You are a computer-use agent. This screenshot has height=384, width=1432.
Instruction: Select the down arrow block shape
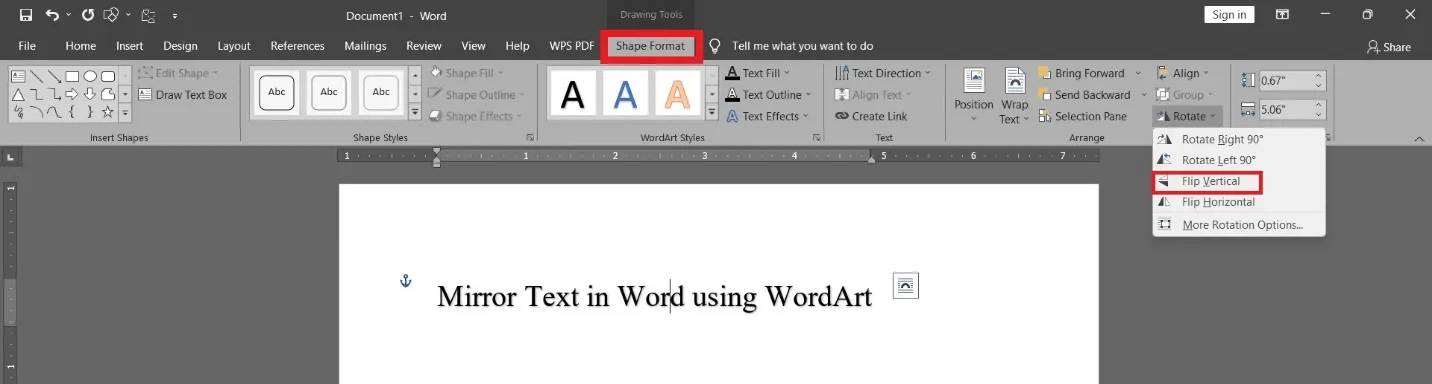(x=90, y=94)
